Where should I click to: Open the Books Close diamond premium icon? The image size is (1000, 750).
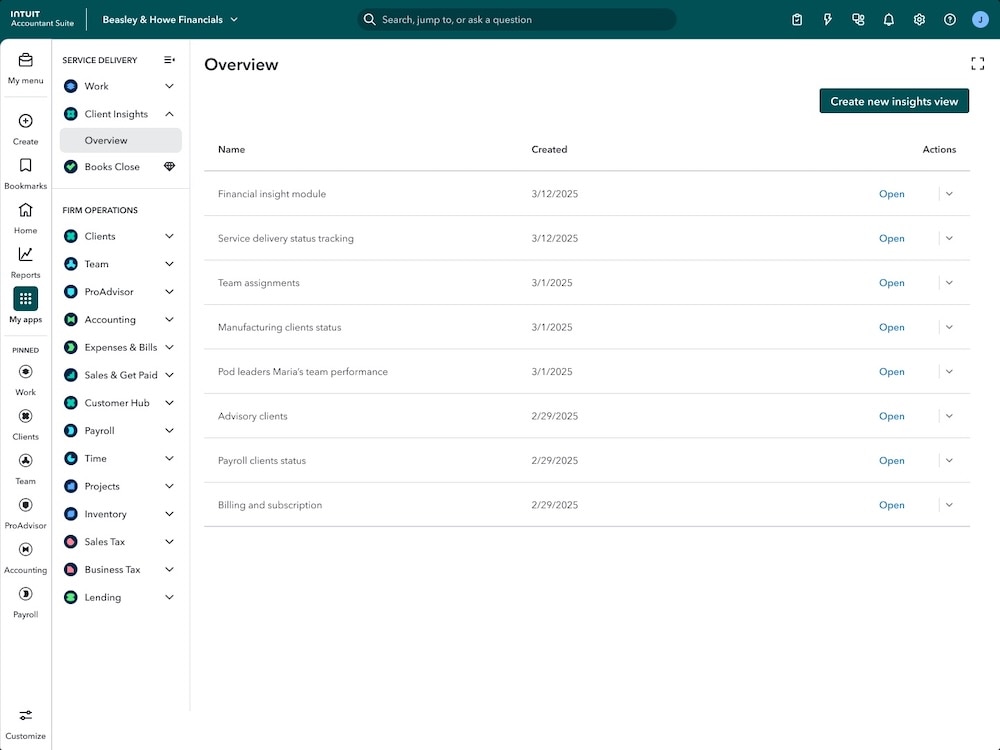pyautogui.click(x=169, y=166)
